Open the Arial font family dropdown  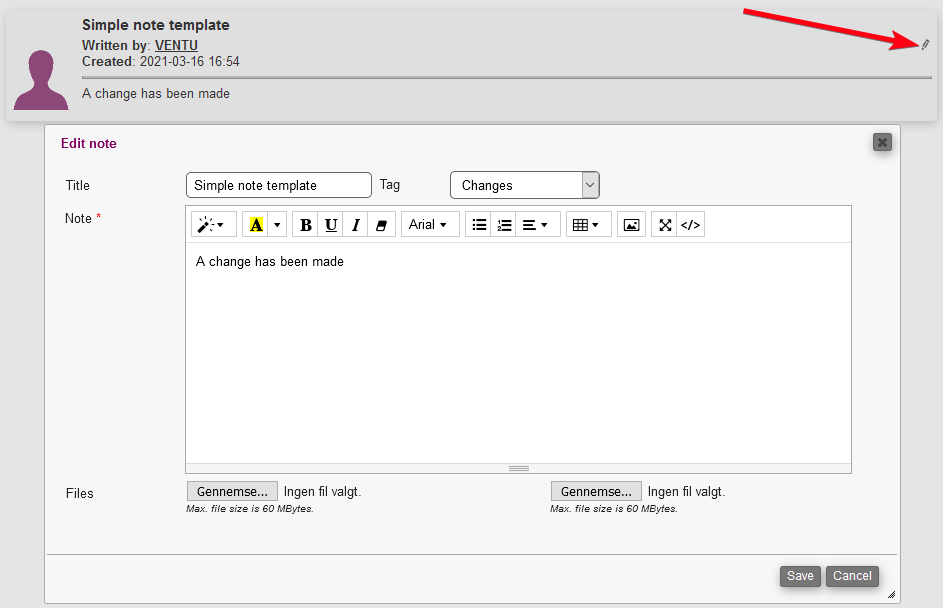coord(428,225)
